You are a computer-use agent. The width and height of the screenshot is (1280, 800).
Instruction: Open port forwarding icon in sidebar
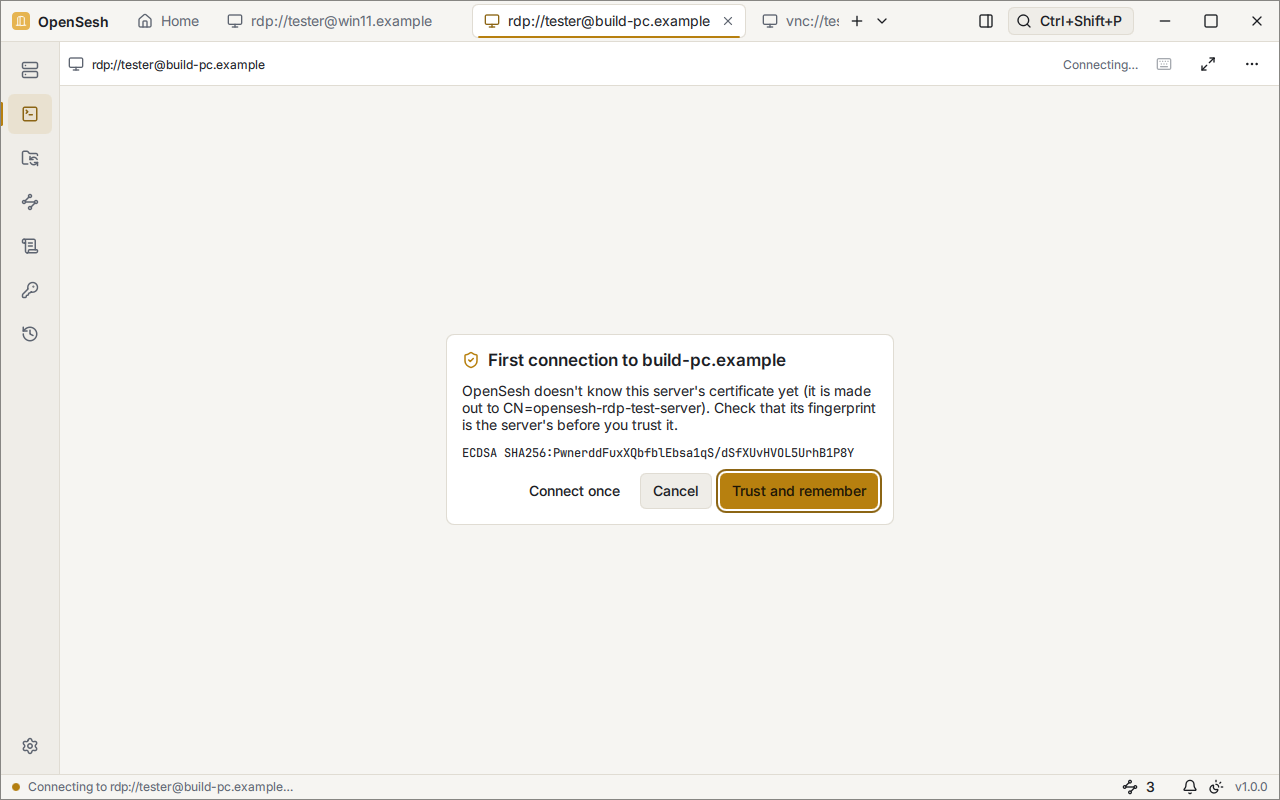coord(30,202)
